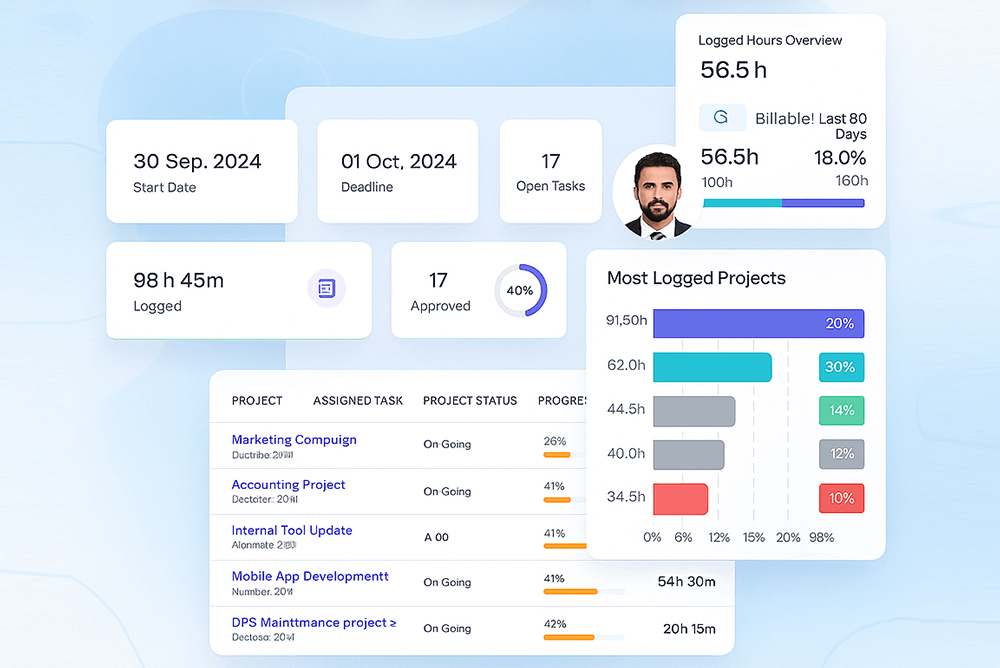
Task: Sort by the PROGRES column header
Action: click(x=562, y=401)
